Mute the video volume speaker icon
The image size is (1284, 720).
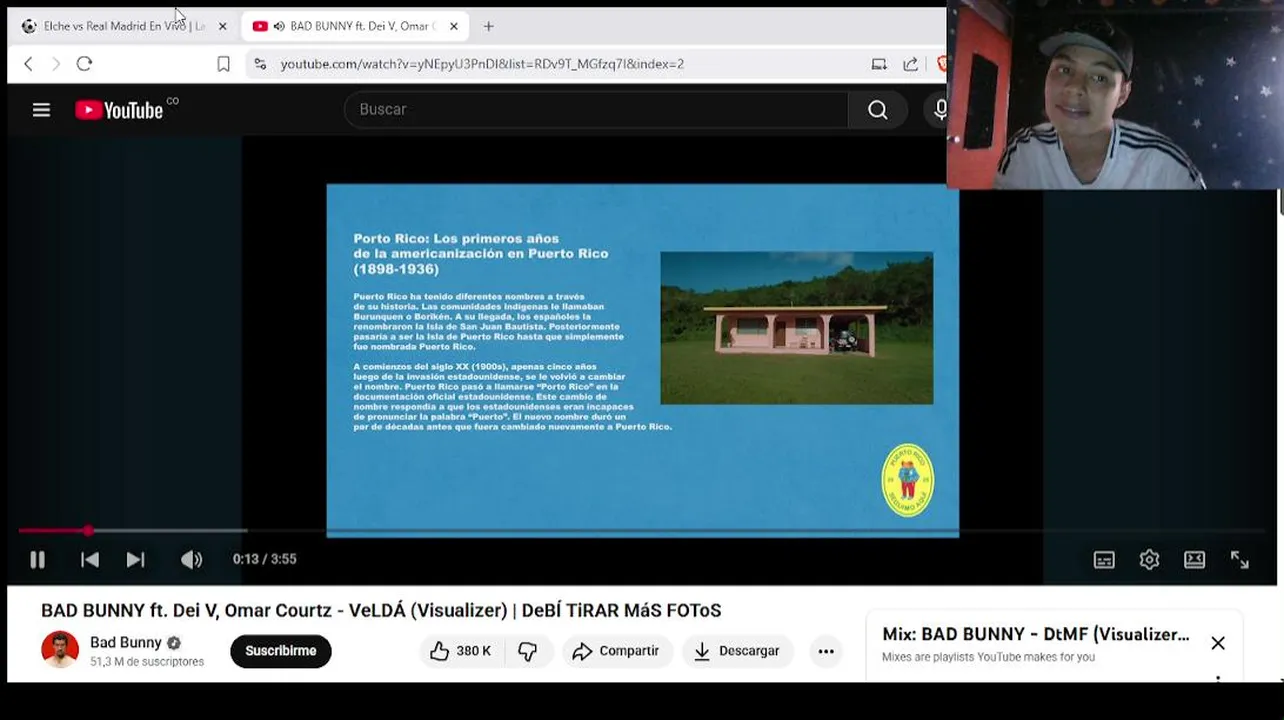(x=191, y=560)
